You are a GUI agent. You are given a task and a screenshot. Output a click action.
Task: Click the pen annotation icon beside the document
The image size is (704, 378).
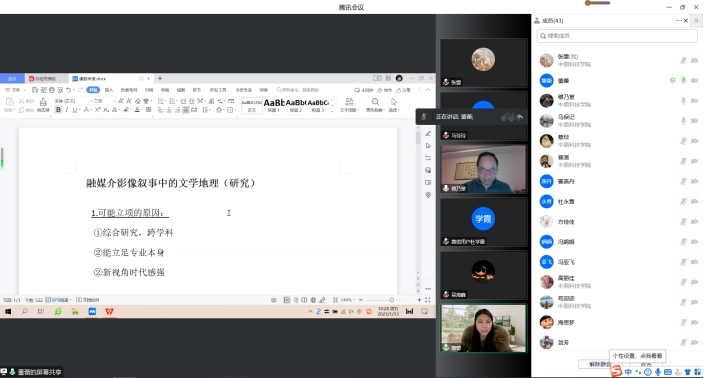click(428, 134)
